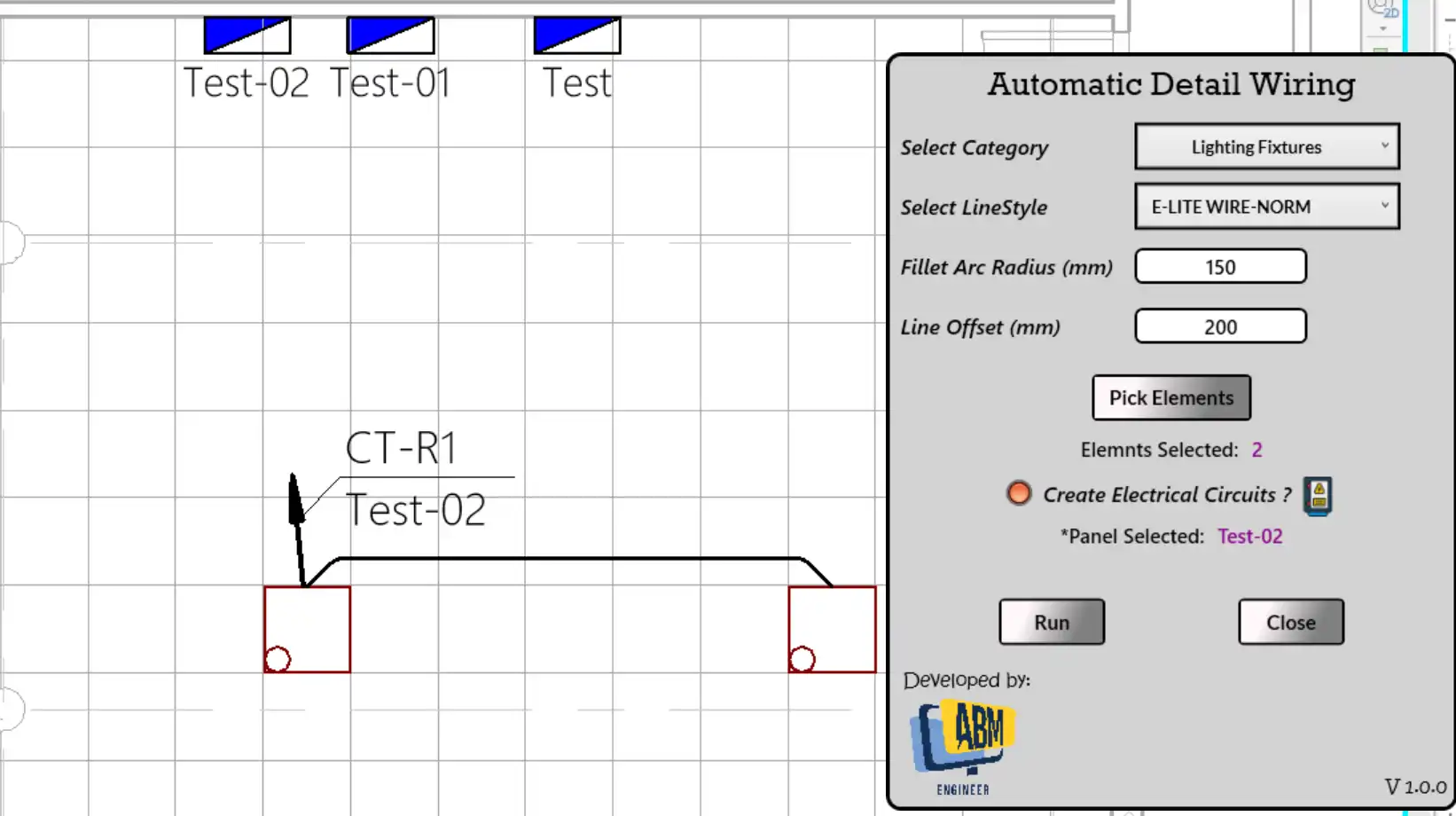
Task: Click the Fillet Arc Radius input field
Action: (x=1220, y=267)
